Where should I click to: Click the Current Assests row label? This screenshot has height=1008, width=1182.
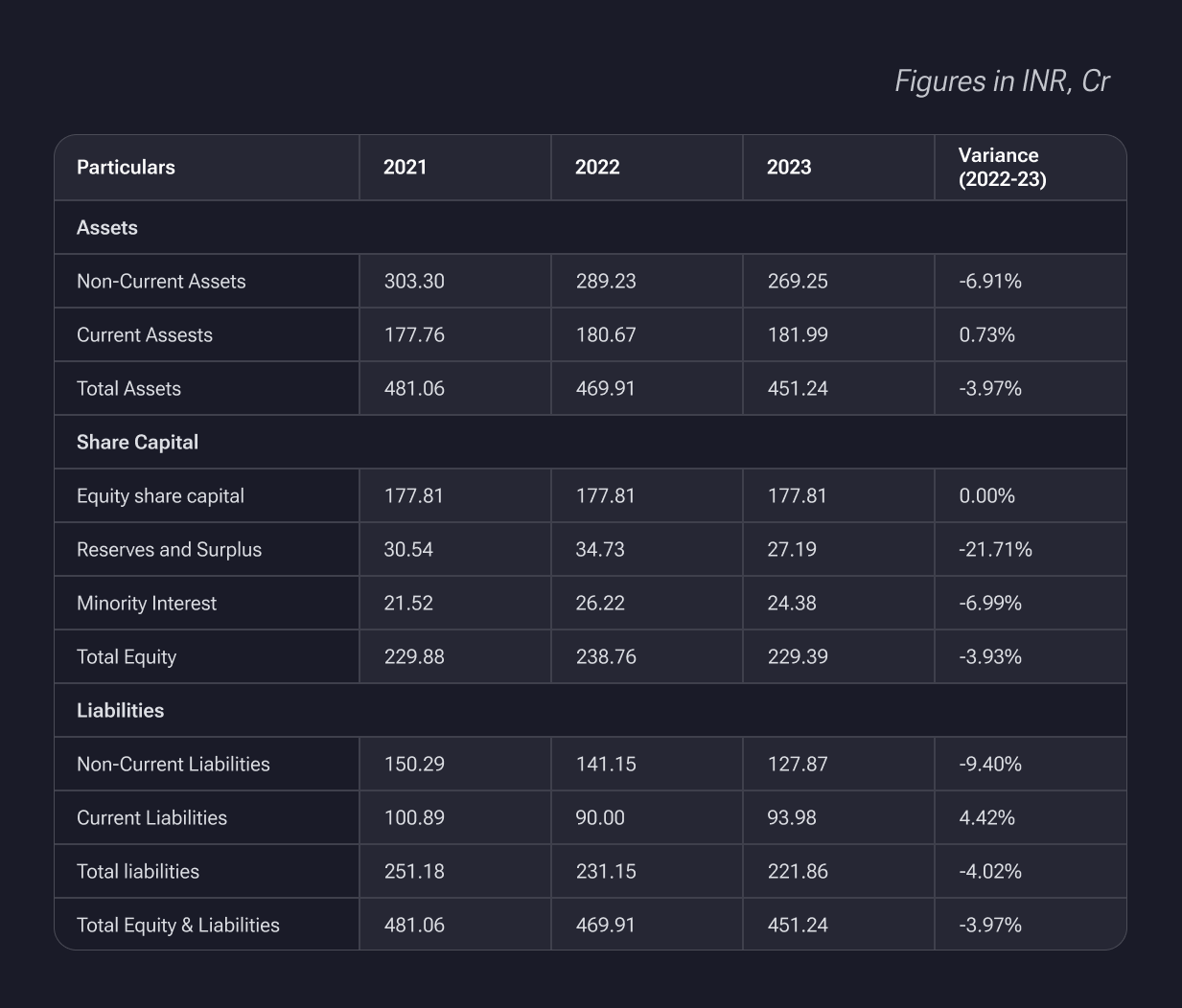(x=145, y=335)
